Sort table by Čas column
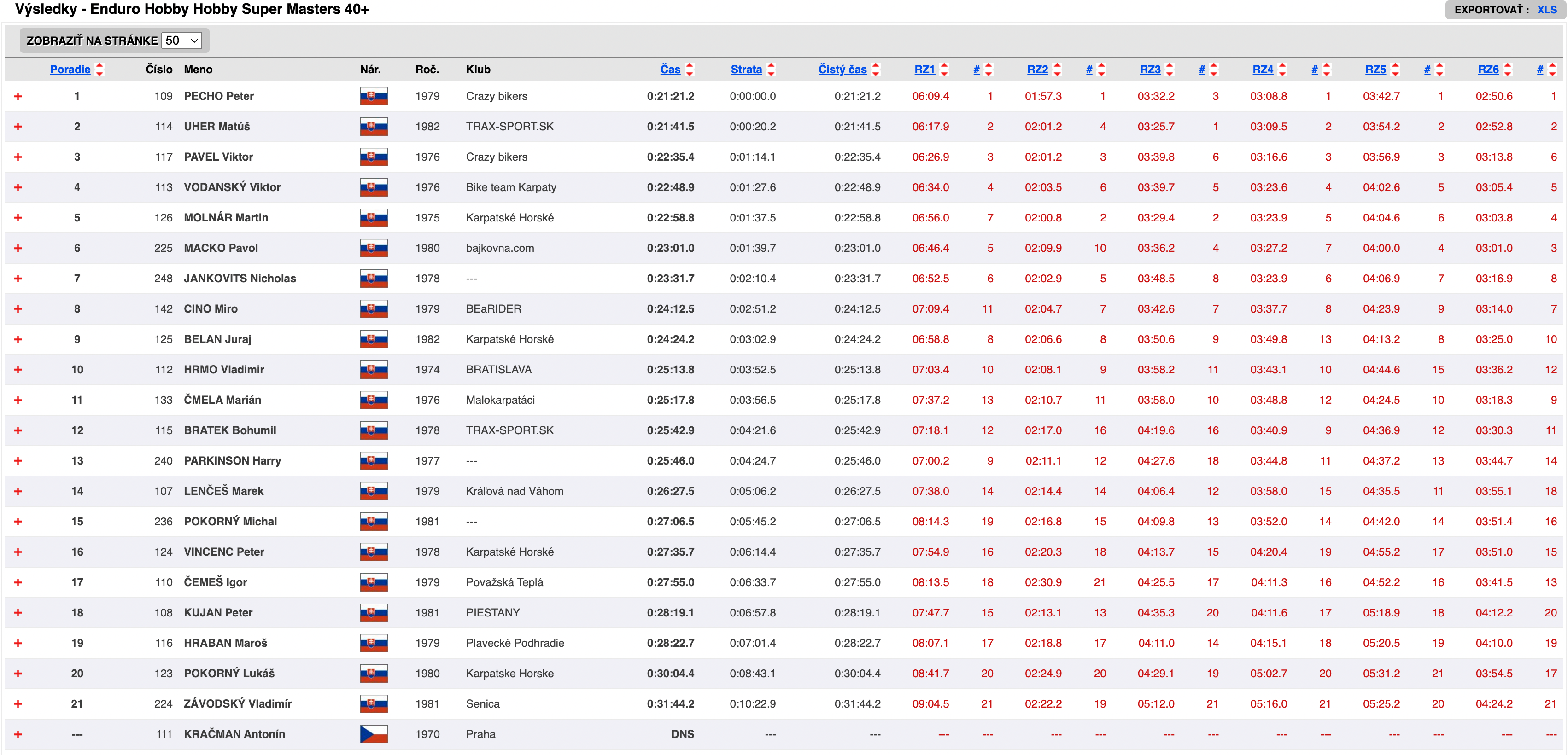Screen dimensions: 1568x755 [x=670, y=70]
